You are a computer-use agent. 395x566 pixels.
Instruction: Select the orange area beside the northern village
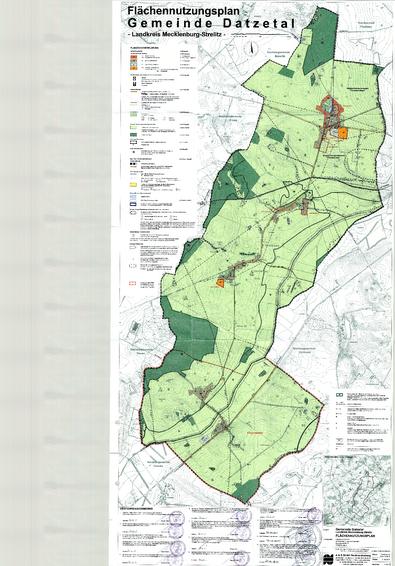(342, 133)
